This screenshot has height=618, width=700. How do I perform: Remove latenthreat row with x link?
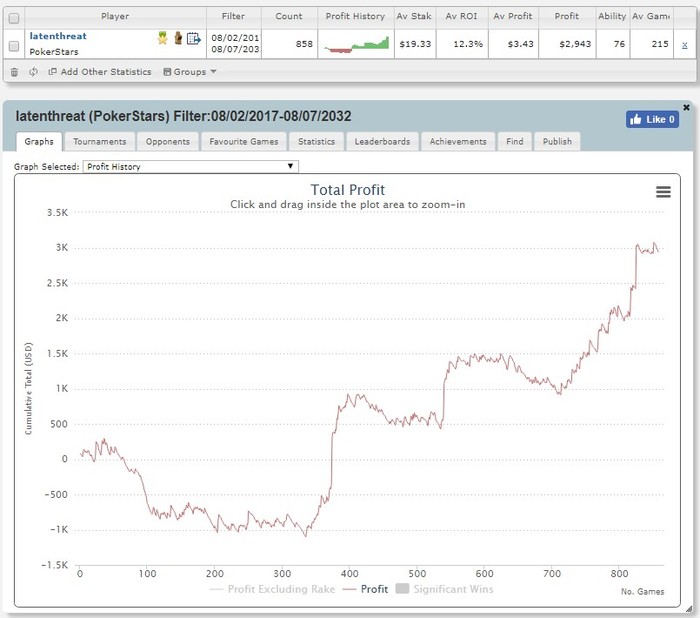(684, 45)
